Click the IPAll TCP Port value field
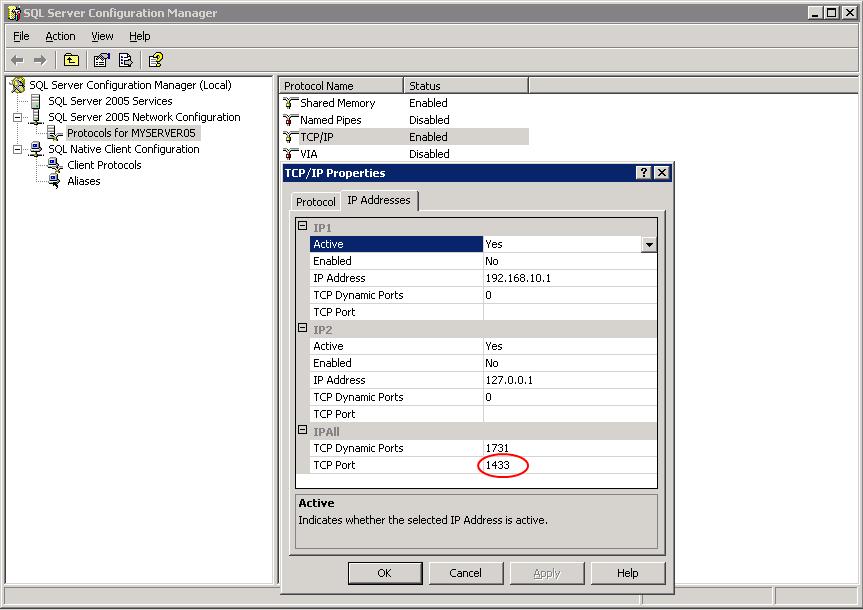The image size is (863, 610). coord(568,465)
